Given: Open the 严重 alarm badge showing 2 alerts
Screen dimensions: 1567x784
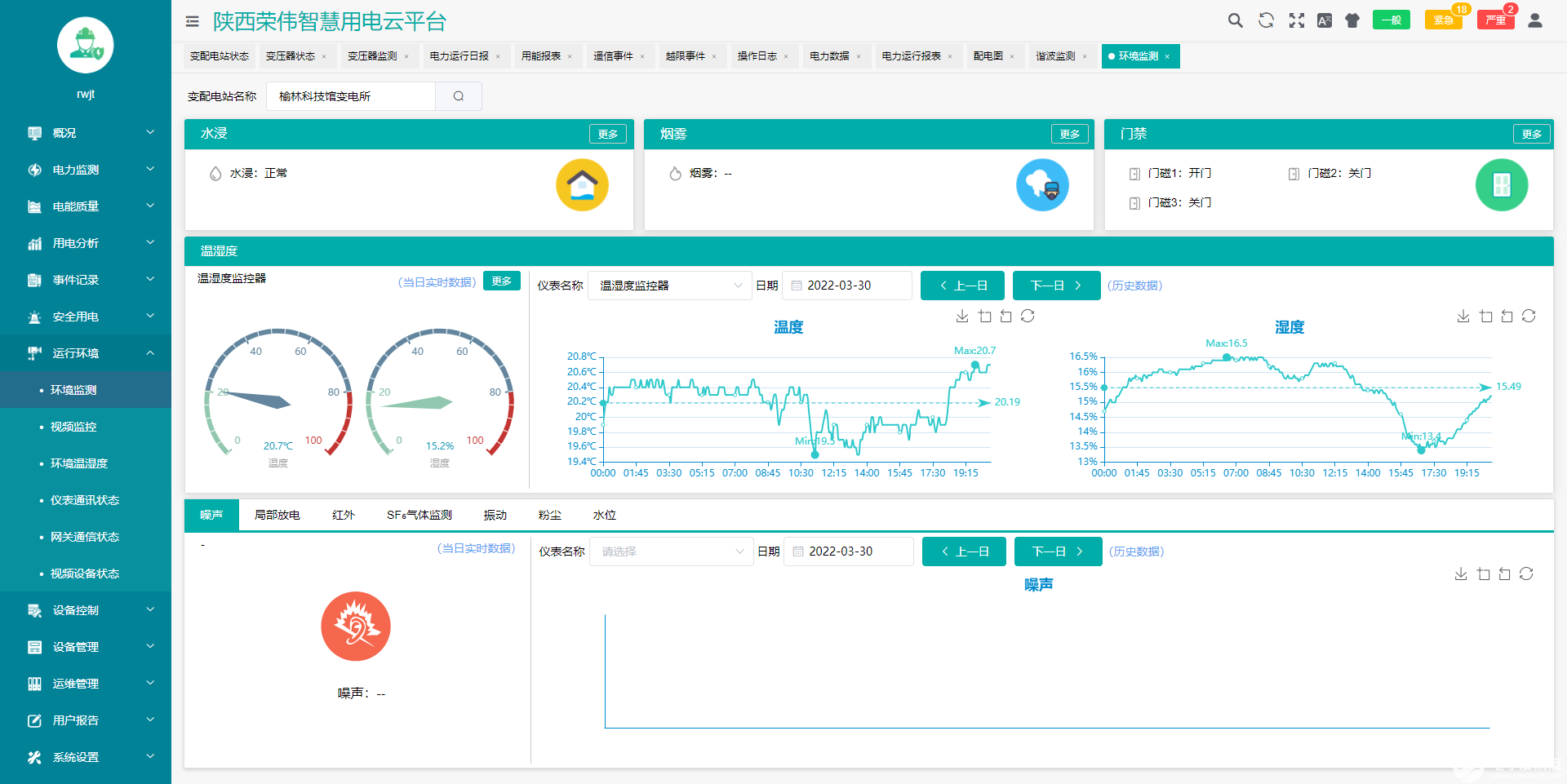Looking at the screenshot, I should tap(1495, 20).
